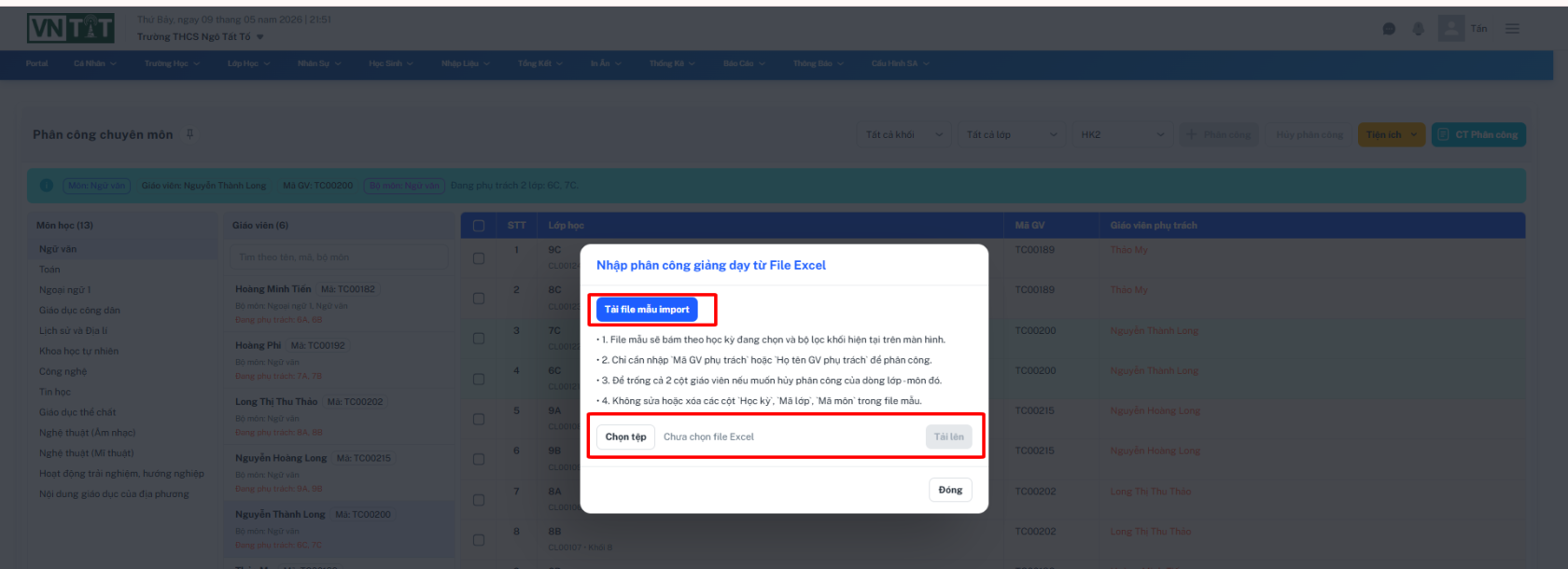Open the Tiện ích dropdown button
The width and height of the screenshot is (1568, 569).
coord(1392,134)
